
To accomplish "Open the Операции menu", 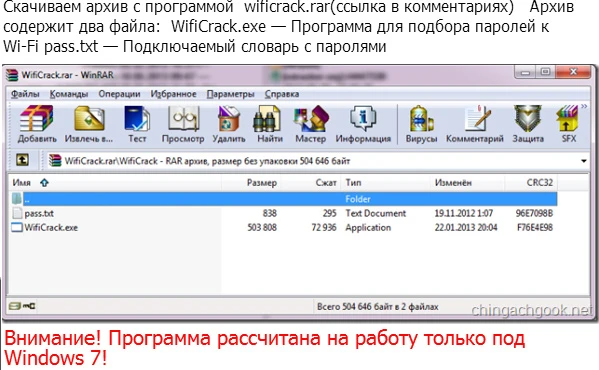I will pyautogui.click(x=119, y=94).
